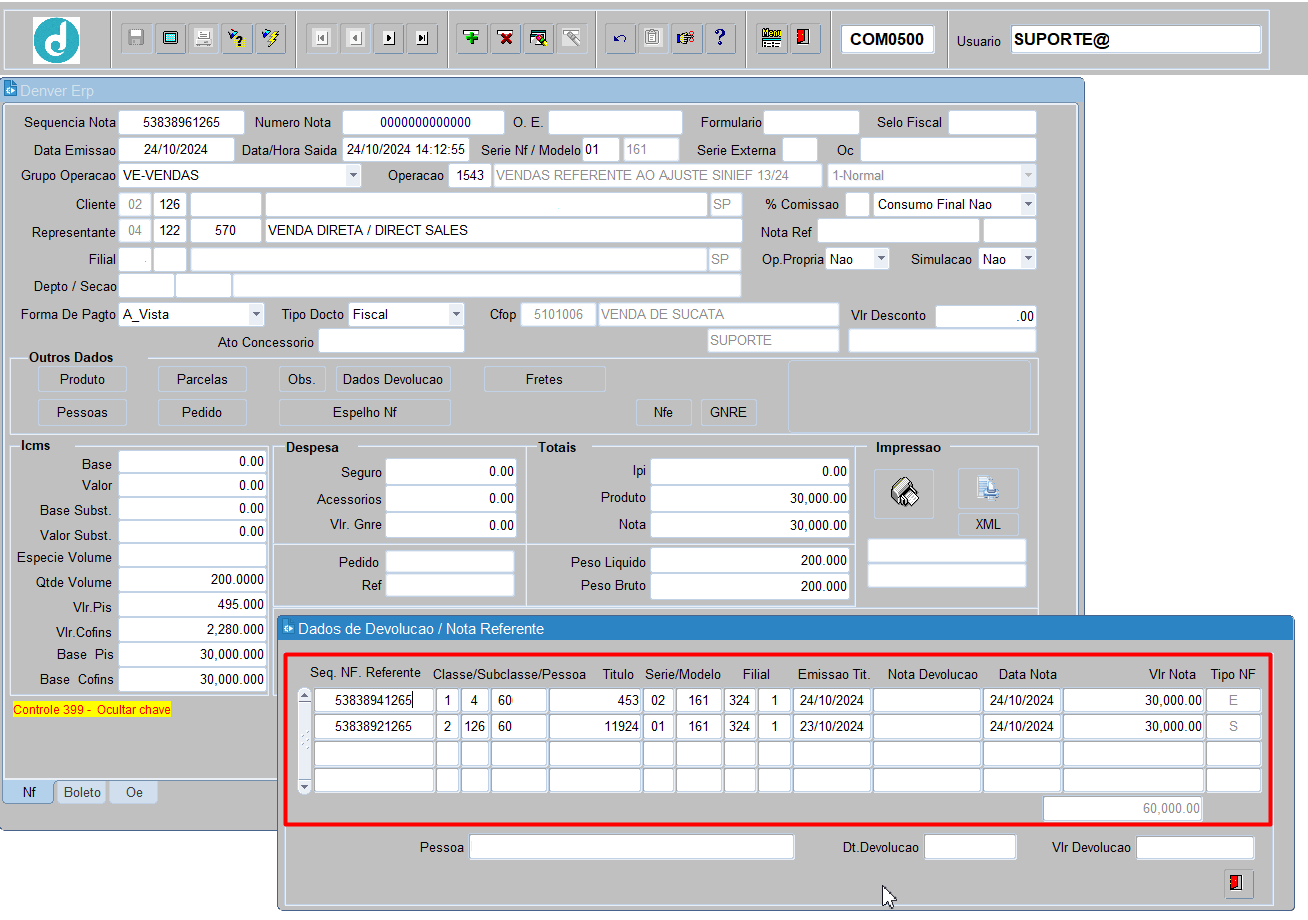This screenshot has width=1308, height=920.
Task: Click the COM0500 form code box
Action: click(888, 40)
